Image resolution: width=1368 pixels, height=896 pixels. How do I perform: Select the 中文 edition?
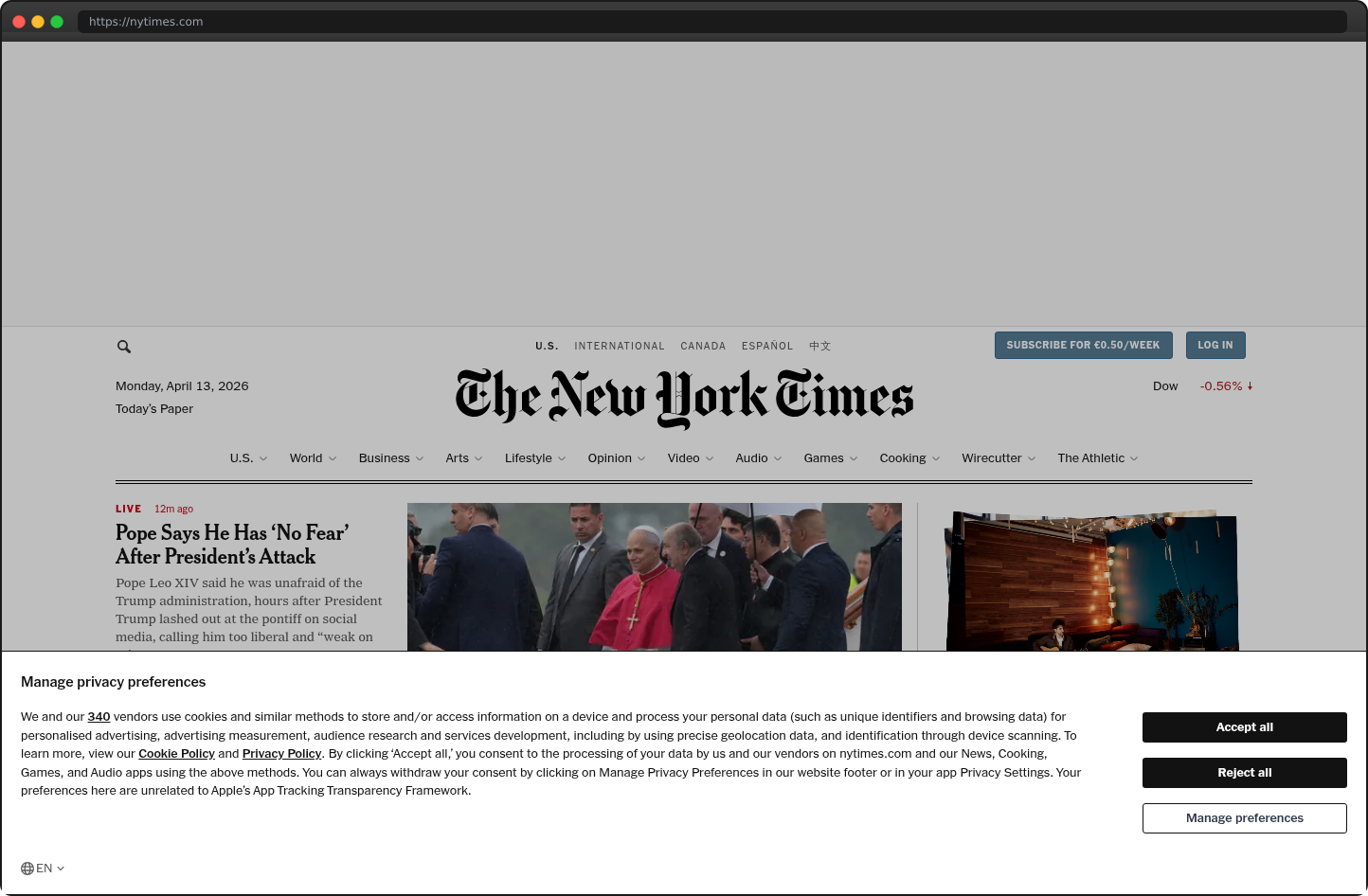click(x=819, y=346)
